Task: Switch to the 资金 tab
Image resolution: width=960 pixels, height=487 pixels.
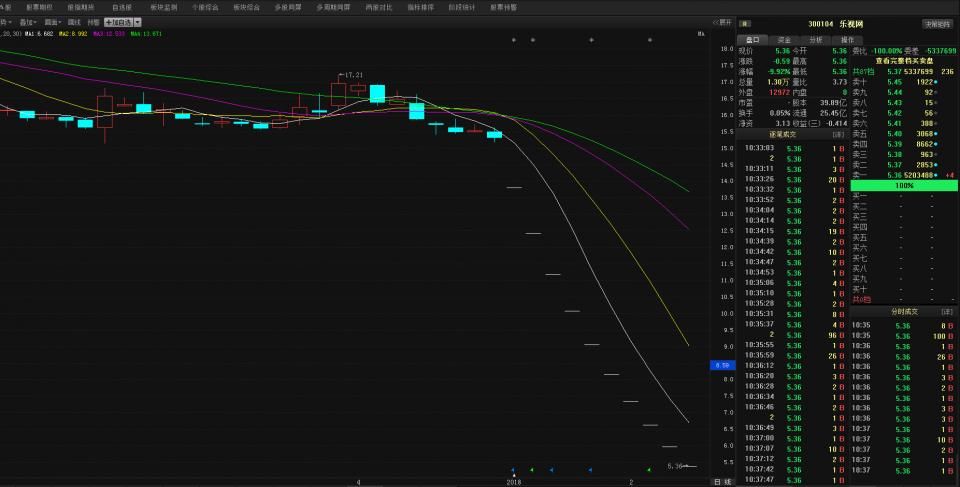Action: click(783, 40)
